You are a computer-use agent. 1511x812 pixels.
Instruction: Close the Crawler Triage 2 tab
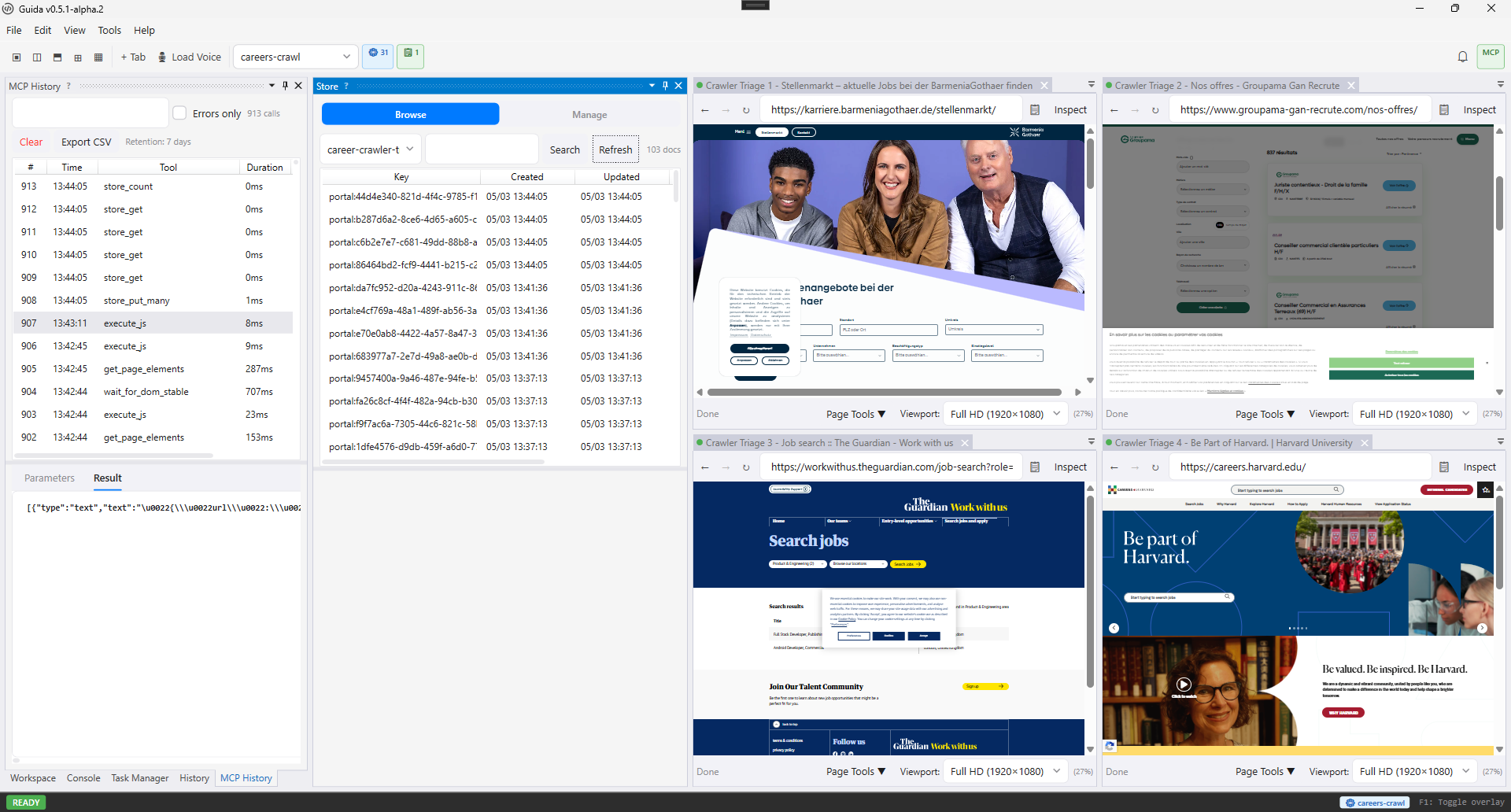coord(1351,86)
